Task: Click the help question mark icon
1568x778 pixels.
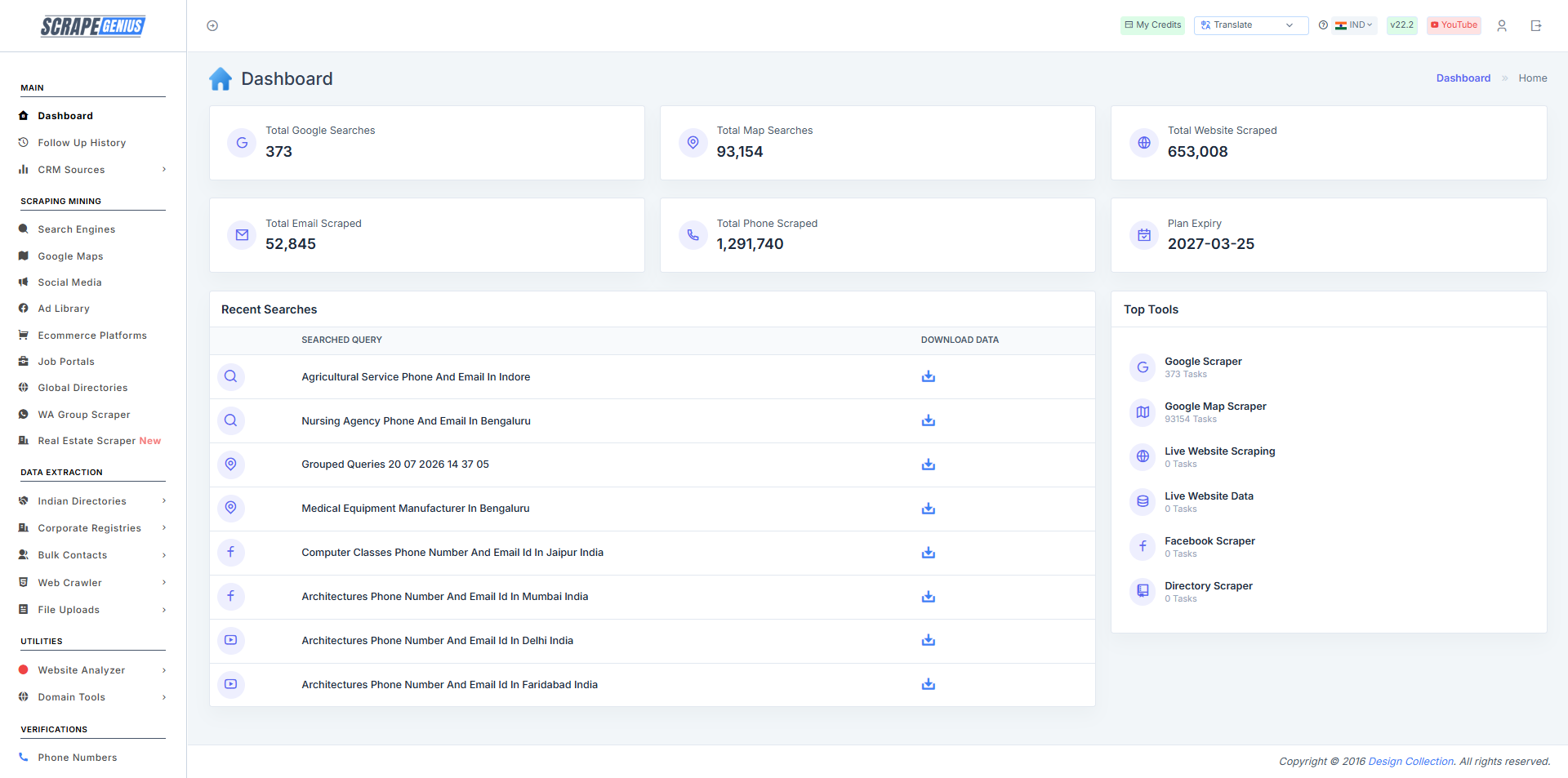Action: pyautogui.click(x=1323, y=25)
